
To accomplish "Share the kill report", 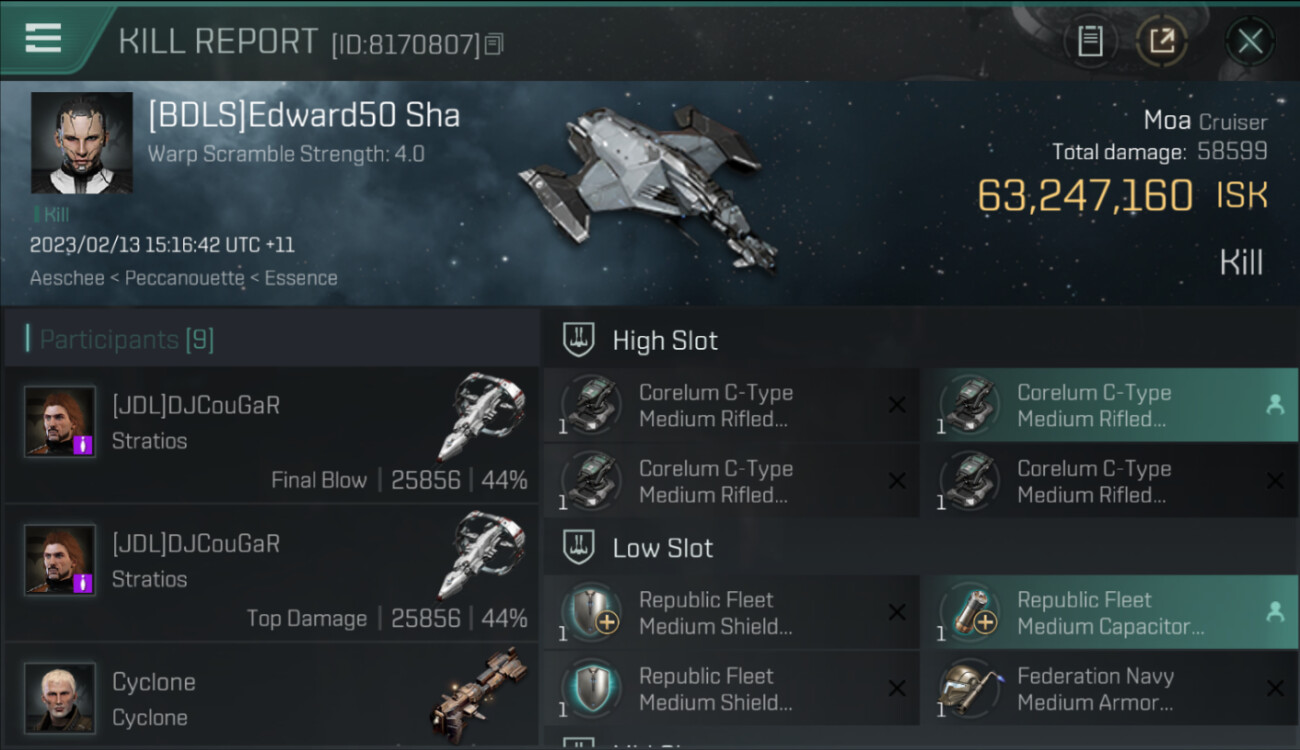I will (1161, 41).
